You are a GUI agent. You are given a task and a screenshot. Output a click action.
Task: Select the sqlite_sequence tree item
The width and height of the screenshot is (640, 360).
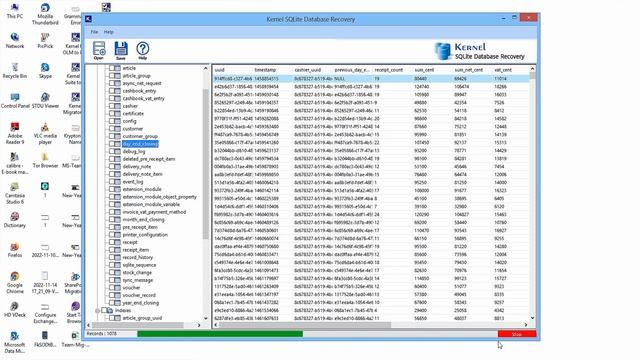[139, 265]
